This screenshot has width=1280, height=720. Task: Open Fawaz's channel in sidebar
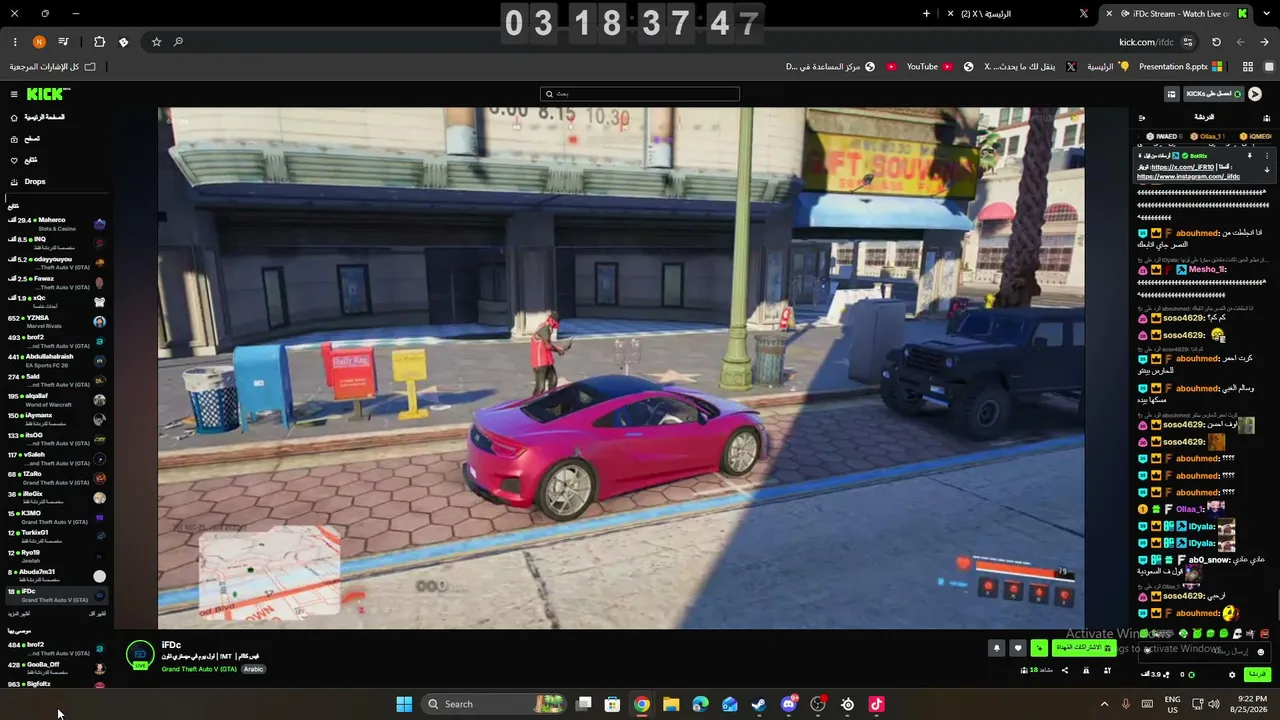tap(56, 282)
